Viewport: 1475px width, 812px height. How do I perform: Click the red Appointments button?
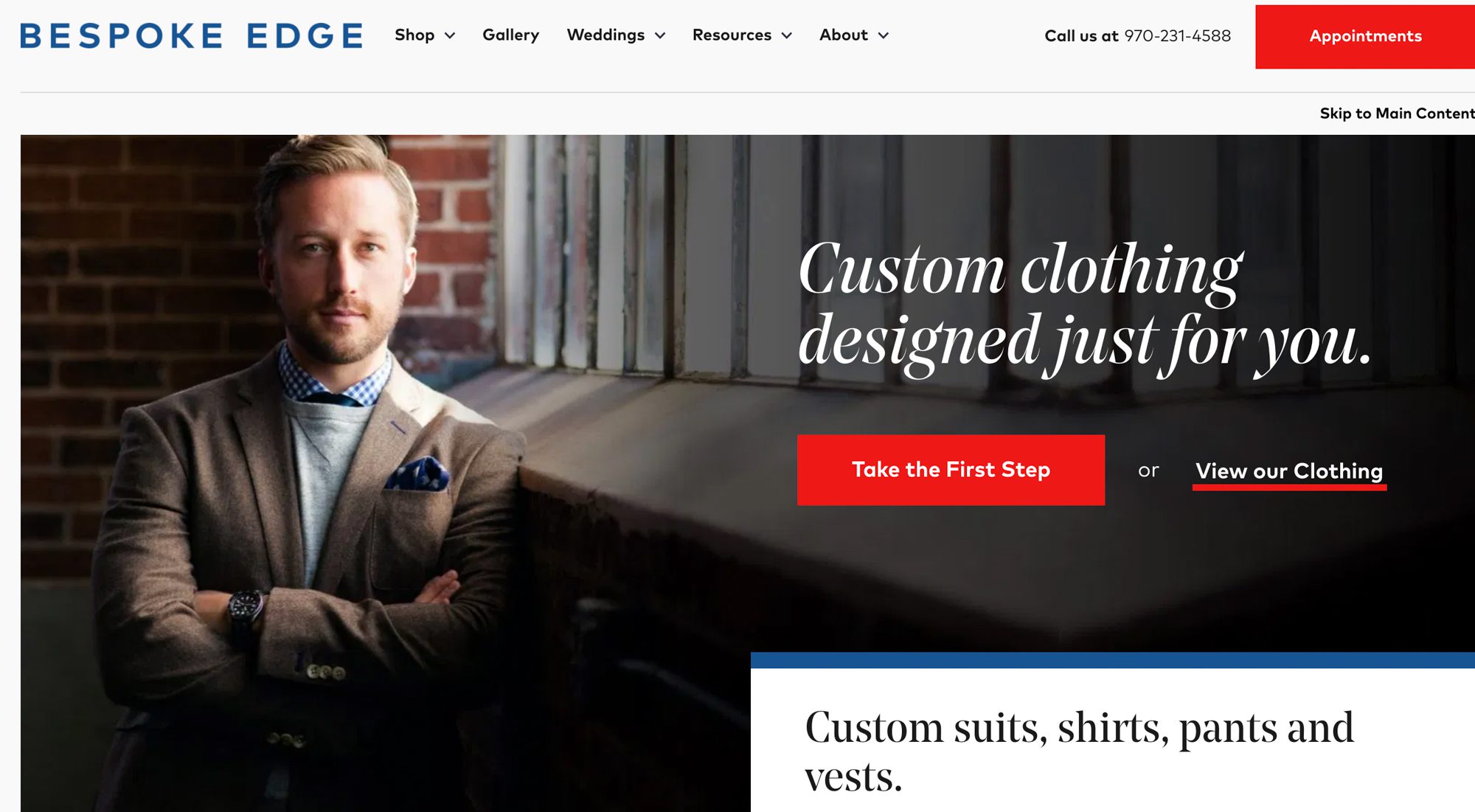1365,37
